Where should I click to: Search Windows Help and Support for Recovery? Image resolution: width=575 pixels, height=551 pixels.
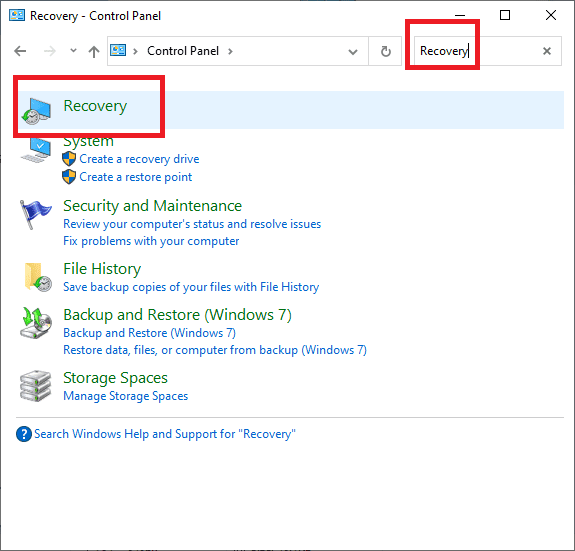point(165,434)
